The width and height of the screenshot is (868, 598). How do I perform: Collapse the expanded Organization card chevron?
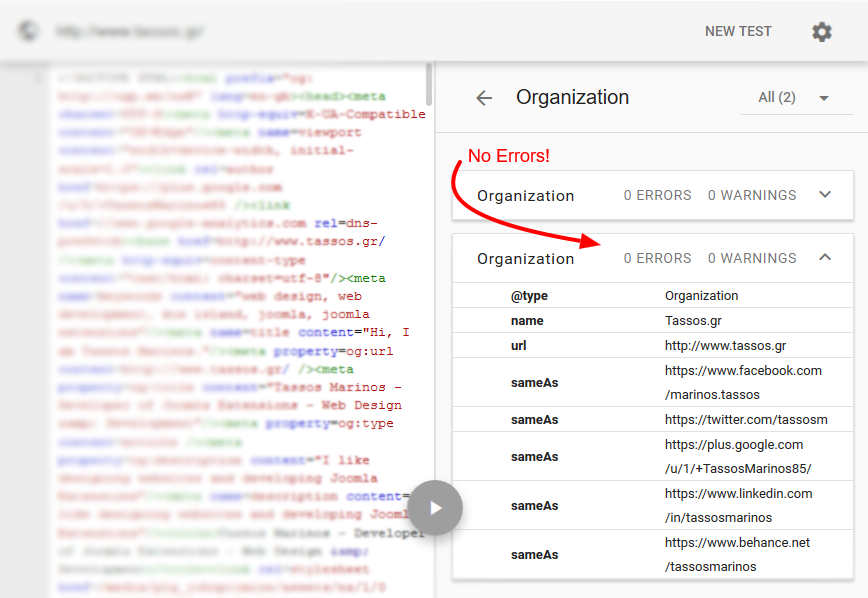click(825, 257)
